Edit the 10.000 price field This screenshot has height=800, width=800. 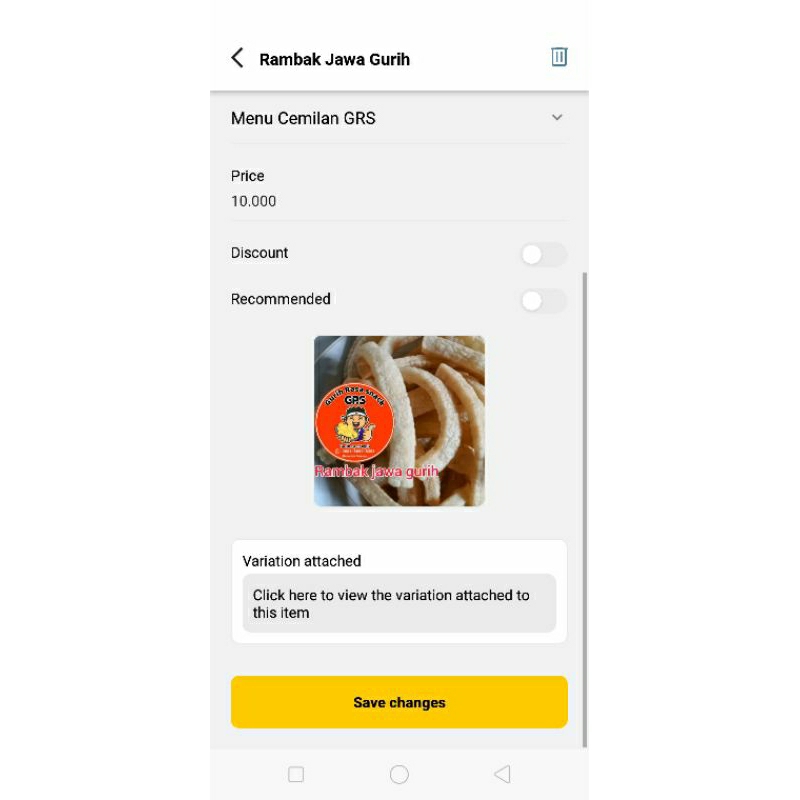coord(399,201)
